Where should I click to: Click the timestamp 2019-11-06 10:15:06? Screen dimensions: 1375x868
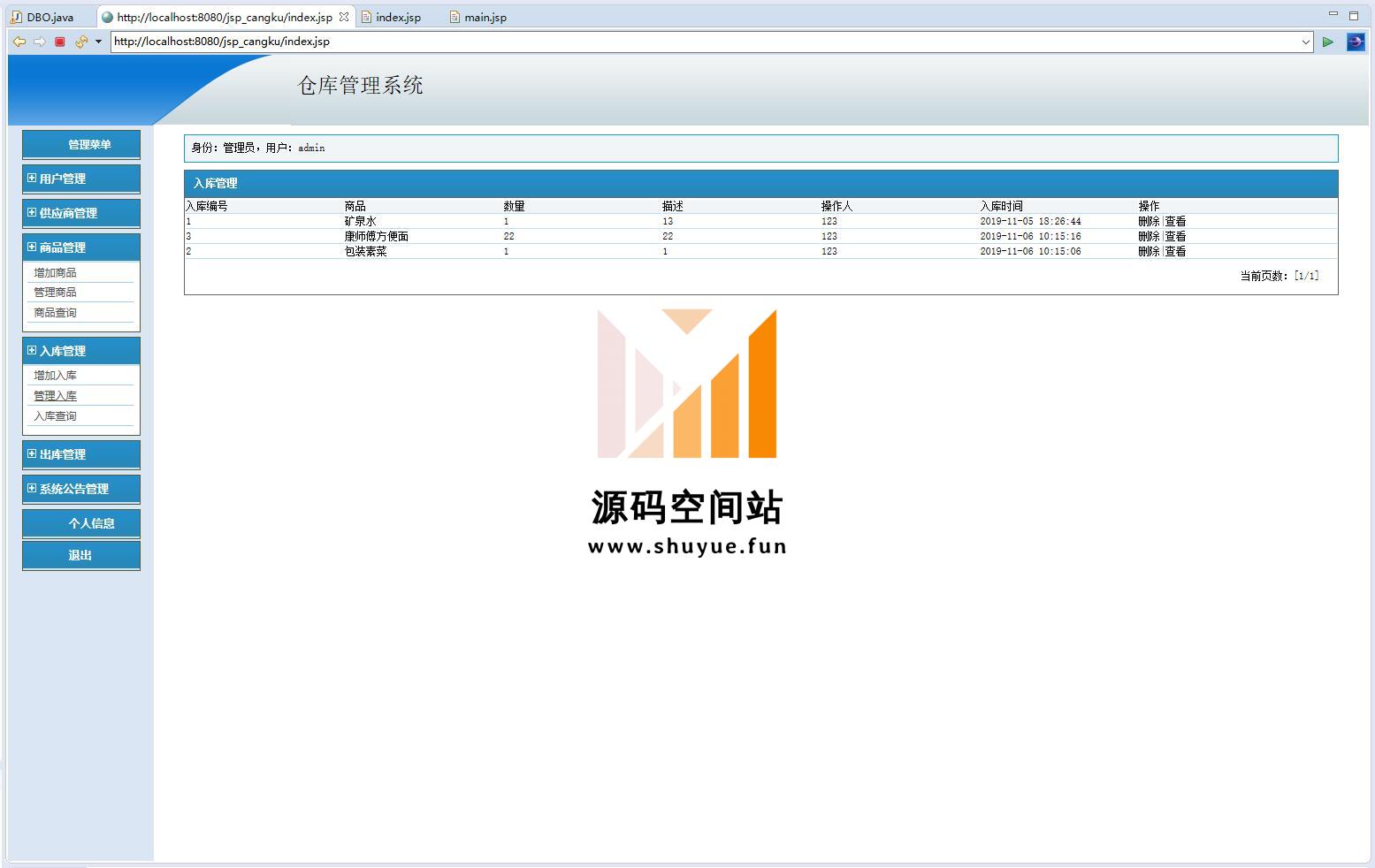pyautogui.click(x=1030, y=252)
